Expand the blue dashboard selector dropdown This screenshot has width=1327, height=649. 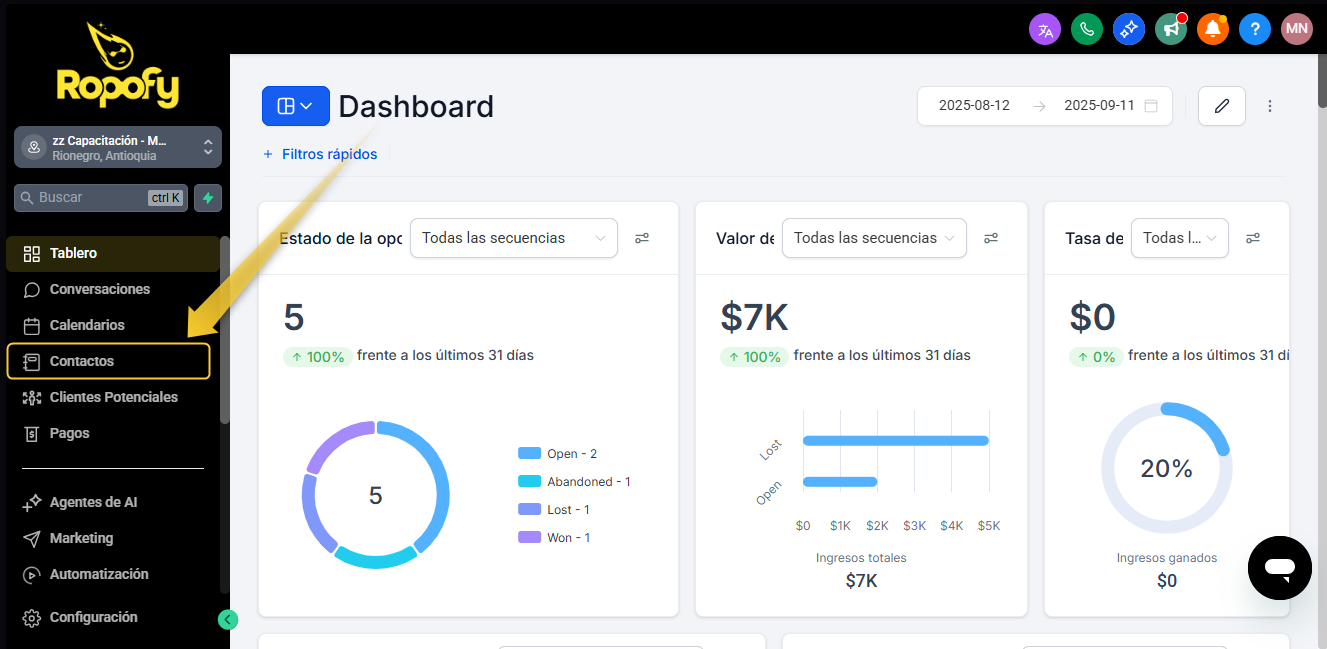[295, 106]
